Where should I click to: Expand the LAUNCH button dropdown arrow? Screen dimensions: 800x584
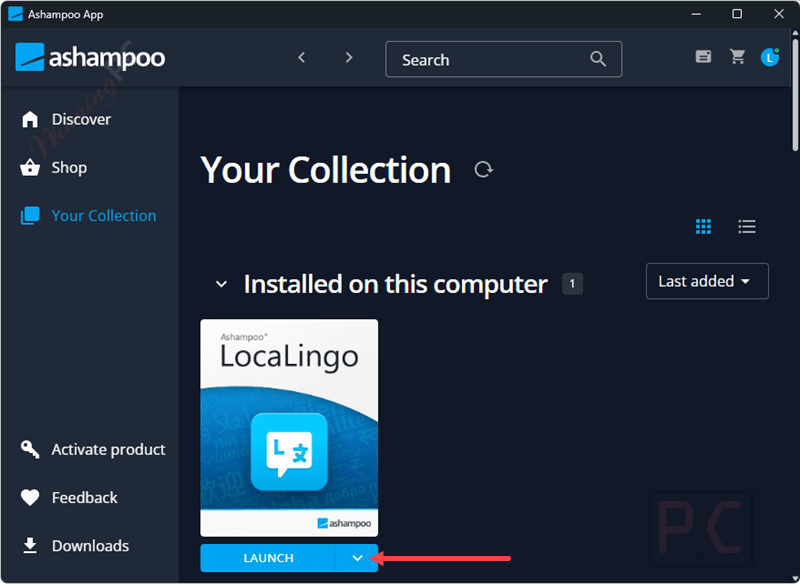[357, 558]
